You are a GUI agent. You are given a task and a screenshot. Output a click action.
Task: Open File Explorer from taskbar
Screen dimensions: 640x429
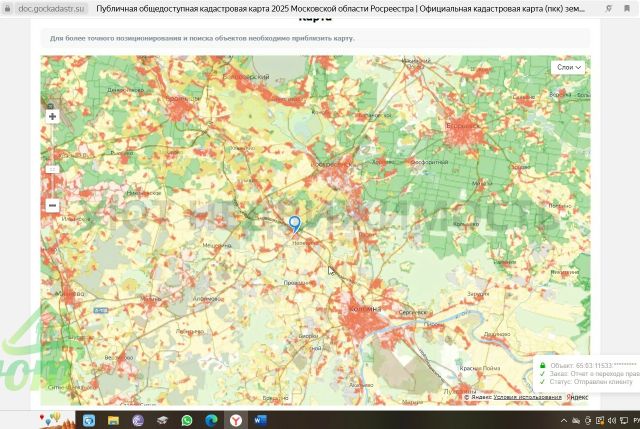pos(113,420)
